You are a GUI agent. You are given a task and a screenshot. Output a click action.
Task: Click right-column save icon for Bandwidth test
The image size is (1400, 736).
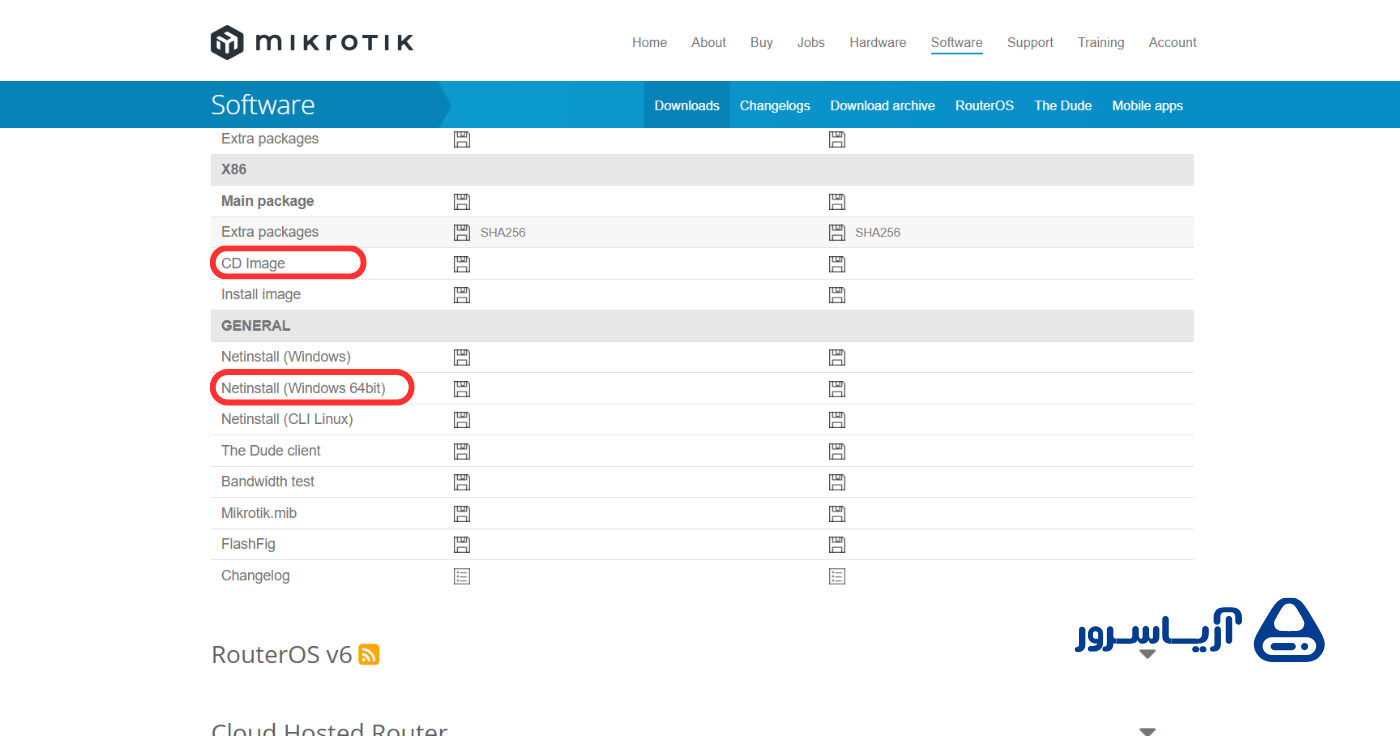pyautogui.click(x=837, y=482)
